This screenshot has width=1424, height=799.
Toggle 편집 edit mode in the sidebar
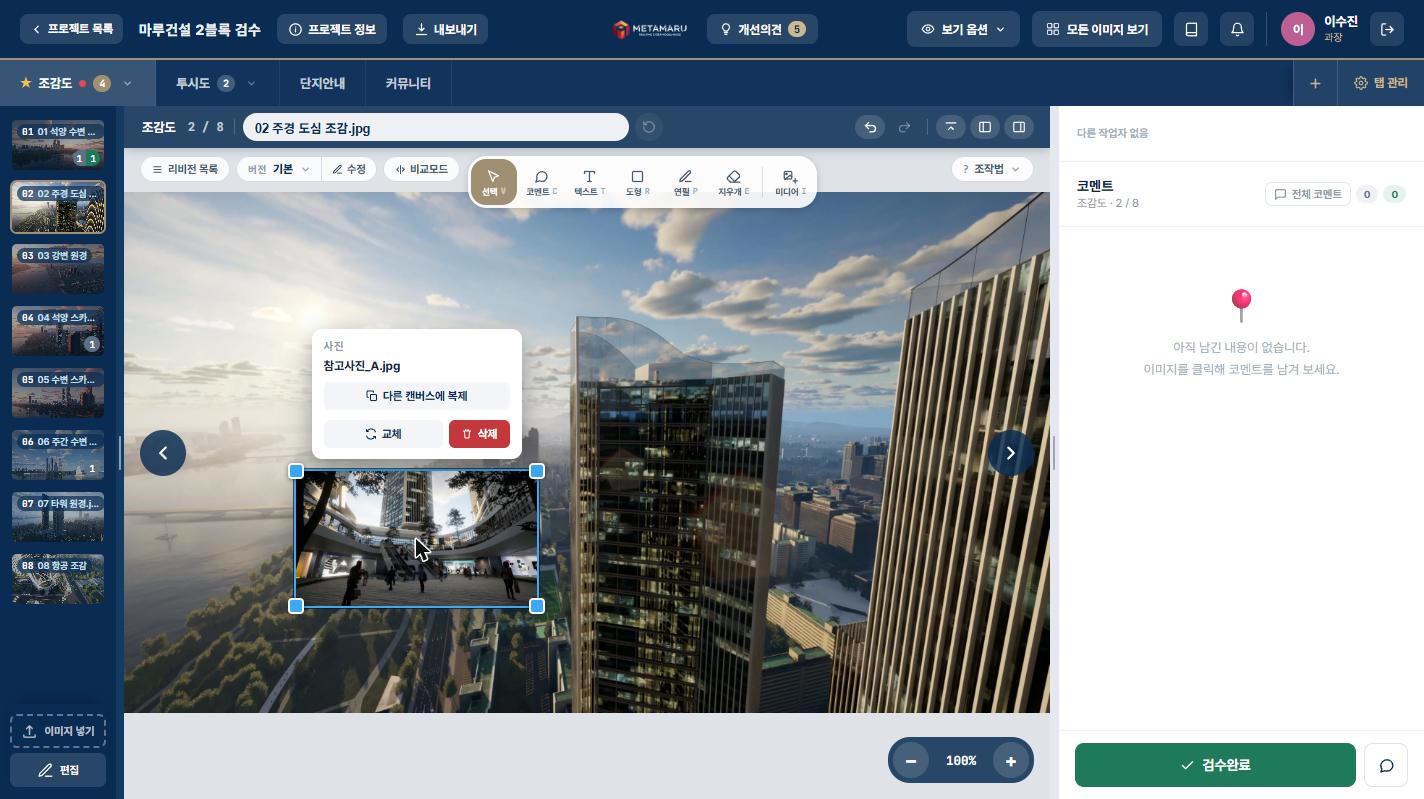click(x=58, y=770)
